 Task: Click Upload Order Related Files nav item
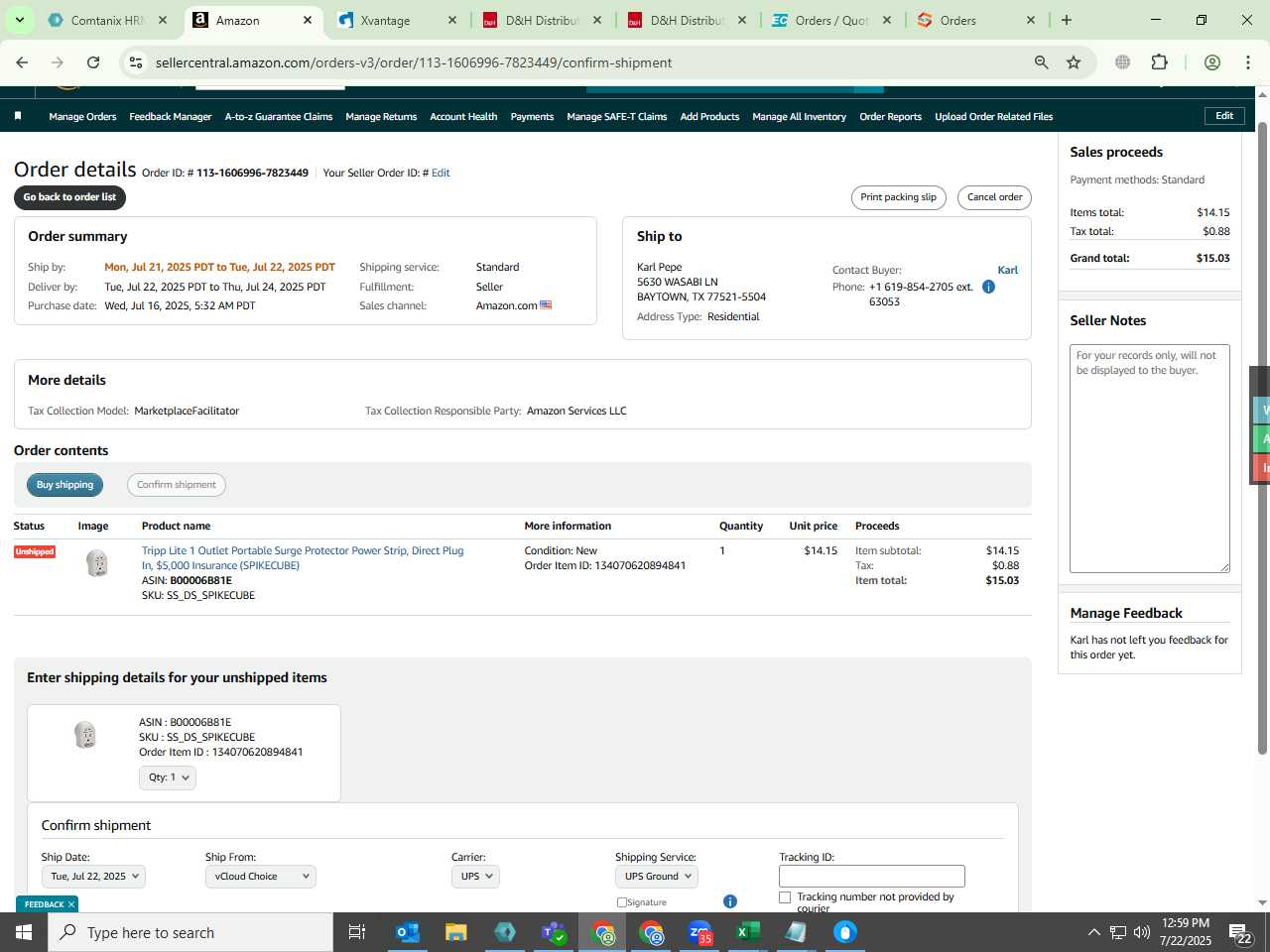[993, 117]
